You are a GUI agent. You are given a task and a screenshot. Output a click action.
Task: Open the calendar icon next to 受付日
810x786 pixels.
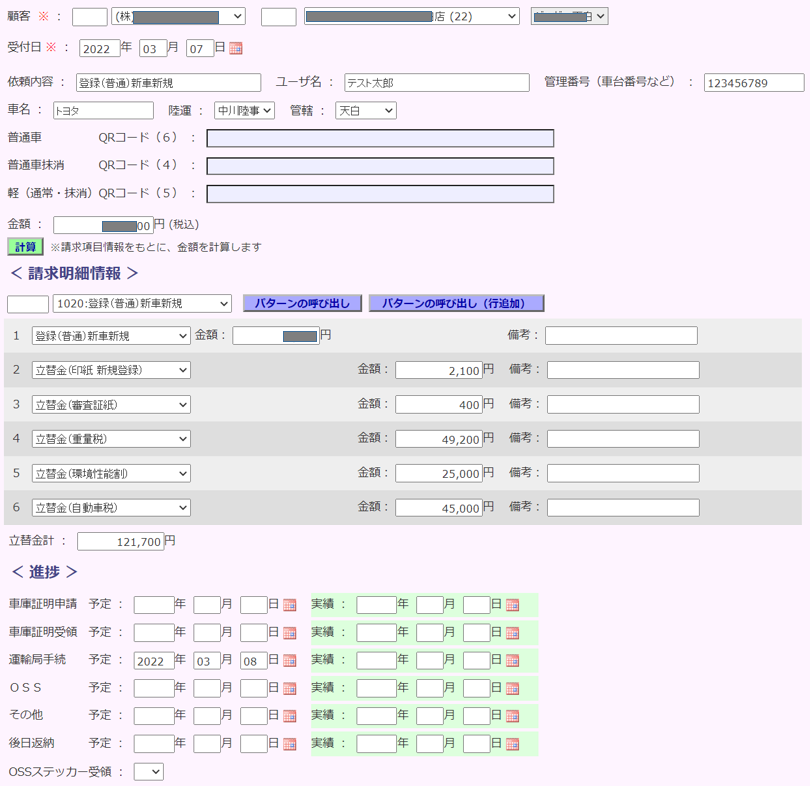click(235, 47)
